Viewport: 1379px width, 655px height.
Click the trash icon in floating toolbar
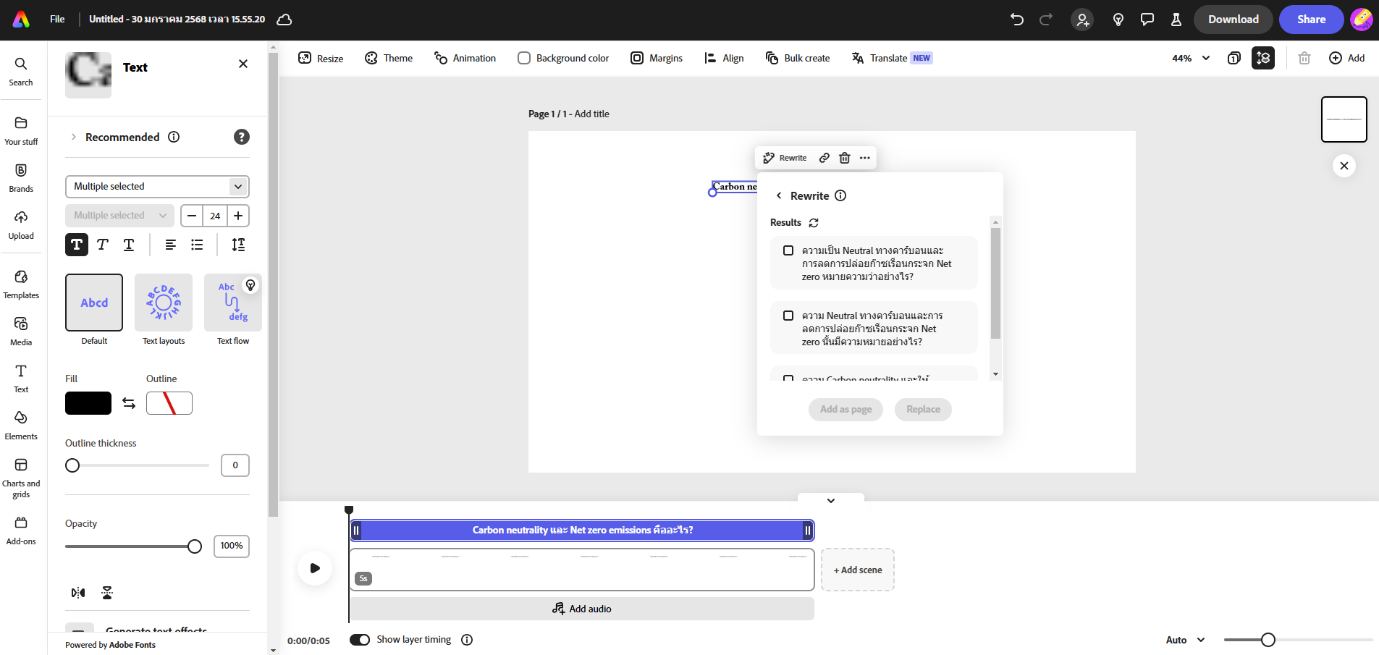point(844,158)
